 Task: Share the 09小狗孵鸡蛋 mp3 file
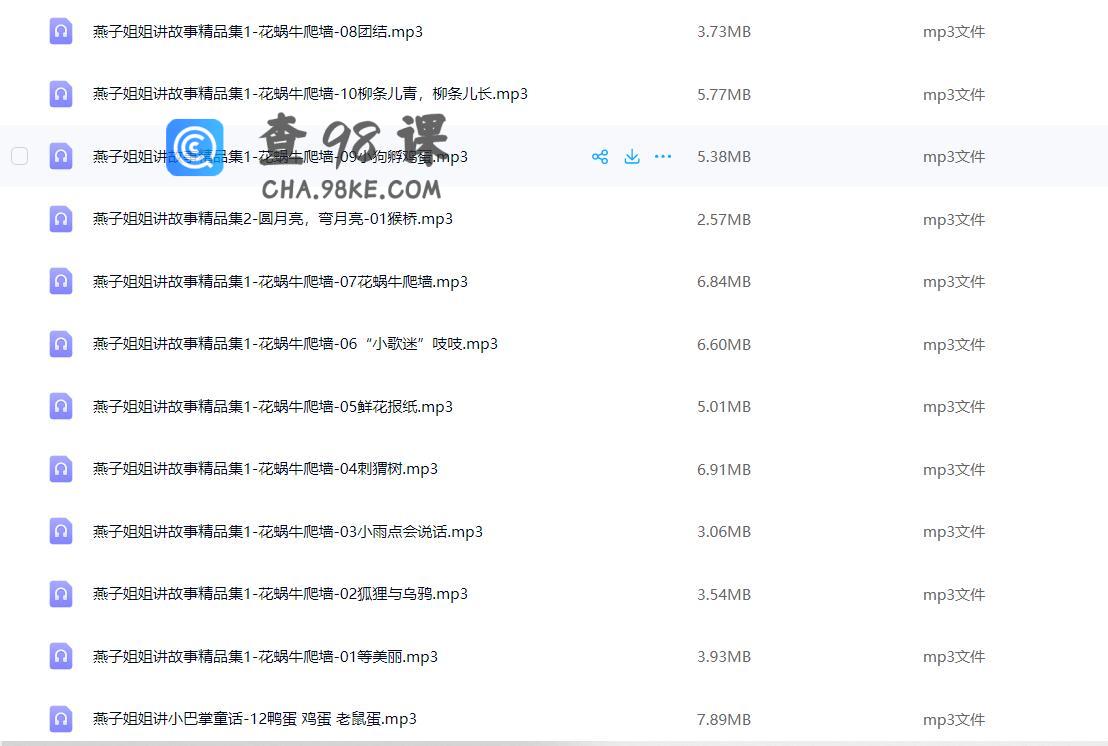(600, 156)
